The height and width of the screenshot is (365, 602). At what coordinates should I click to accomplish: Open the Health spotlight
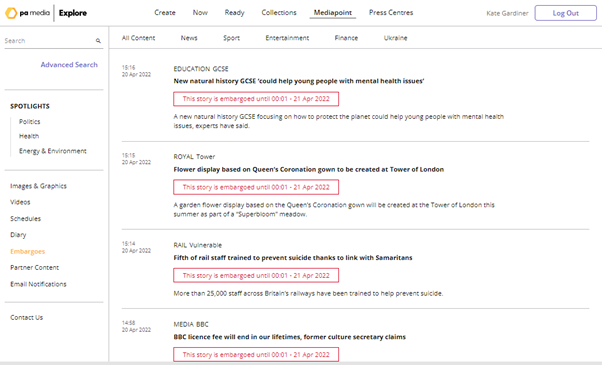(29, 136)
